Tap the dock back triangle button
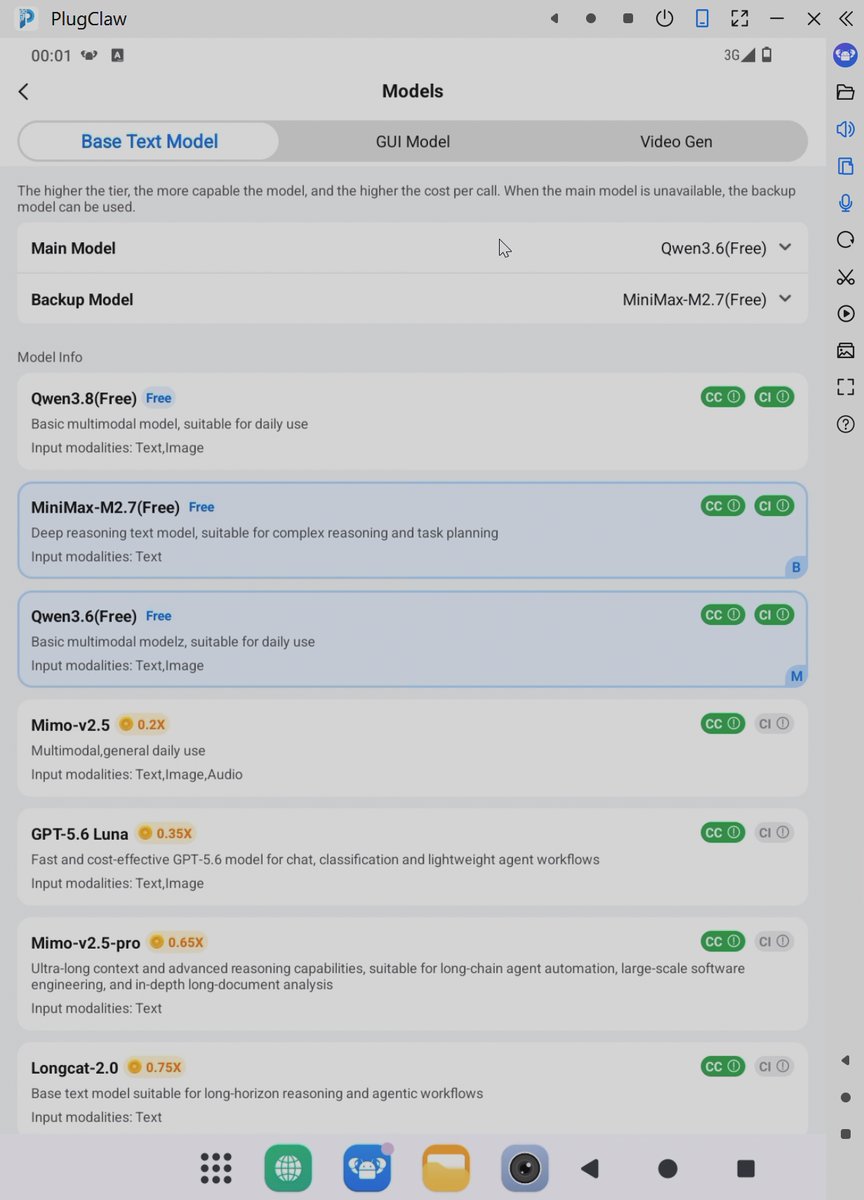Viewport: 864px width, 1200px height. [x=590, y=1168]
